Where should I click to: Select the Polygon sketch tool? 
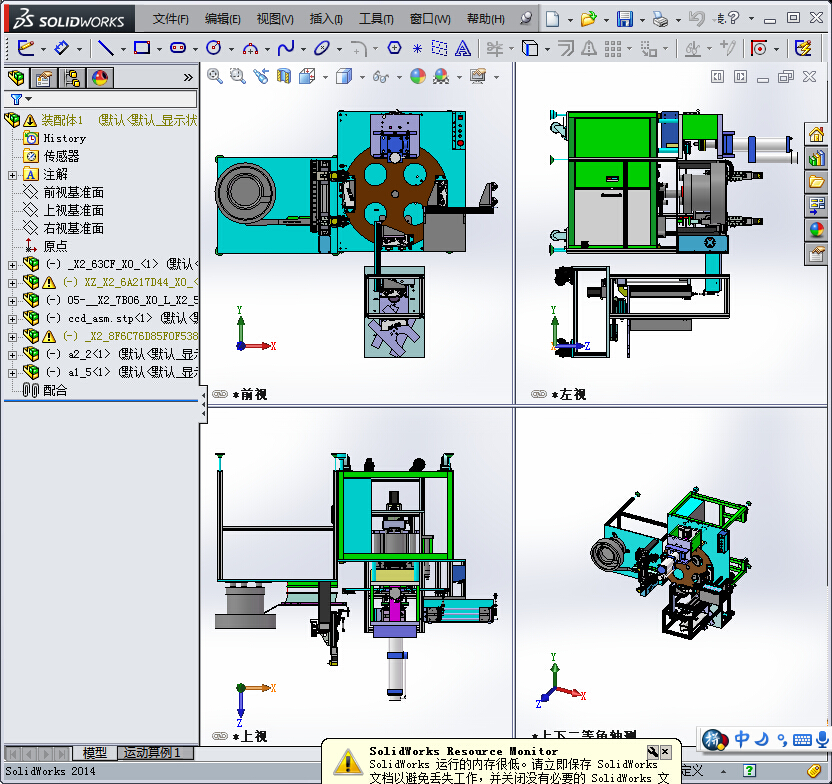pyautogui.click(x=394, y=48)
